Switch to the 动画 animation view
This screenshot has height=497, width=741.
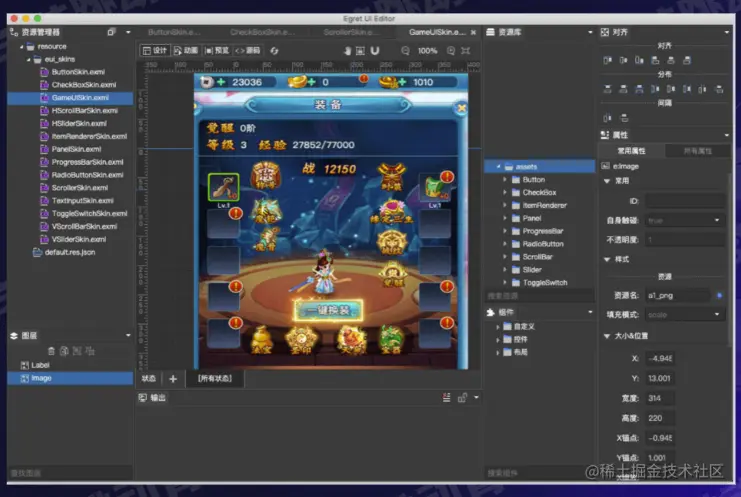186,51
